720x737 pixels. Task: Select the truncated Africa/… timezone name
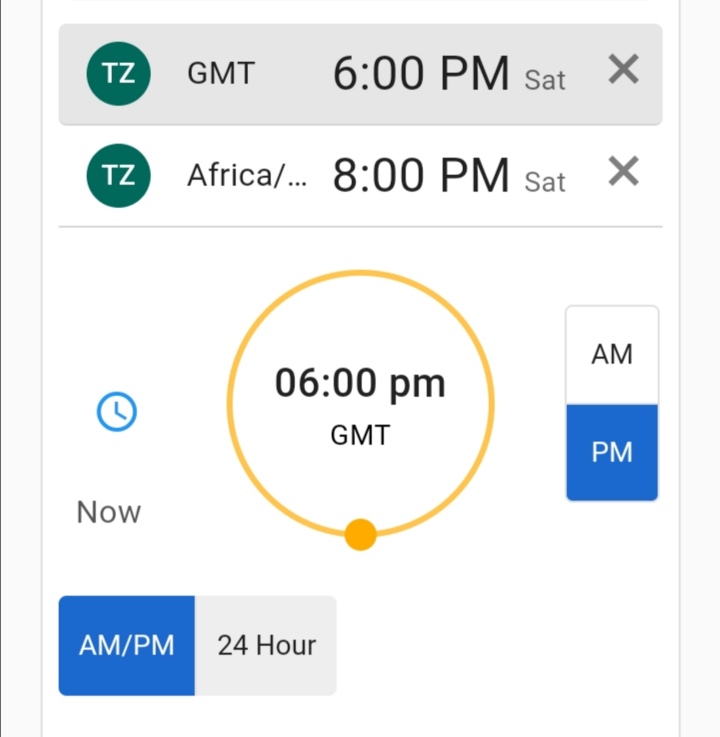pyautogui.click(x=248, y=176)
